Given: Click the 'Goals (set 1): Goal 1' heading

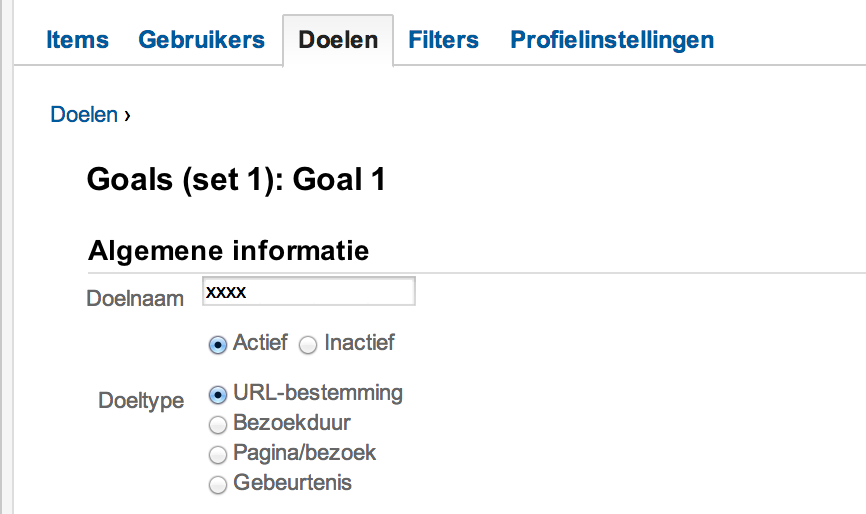Looking at the screenshot, I should 236,180.
